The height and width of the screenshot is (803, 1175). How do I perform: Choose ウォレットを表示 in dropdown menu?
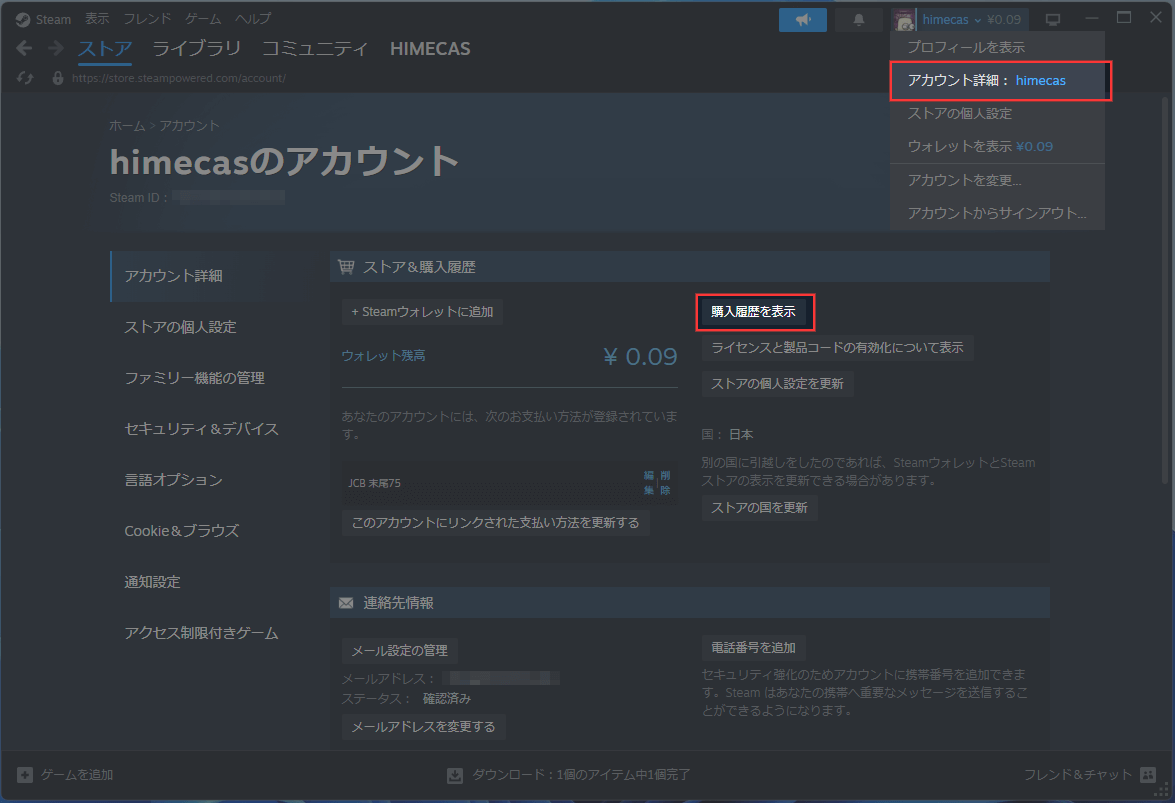[997, 146]
